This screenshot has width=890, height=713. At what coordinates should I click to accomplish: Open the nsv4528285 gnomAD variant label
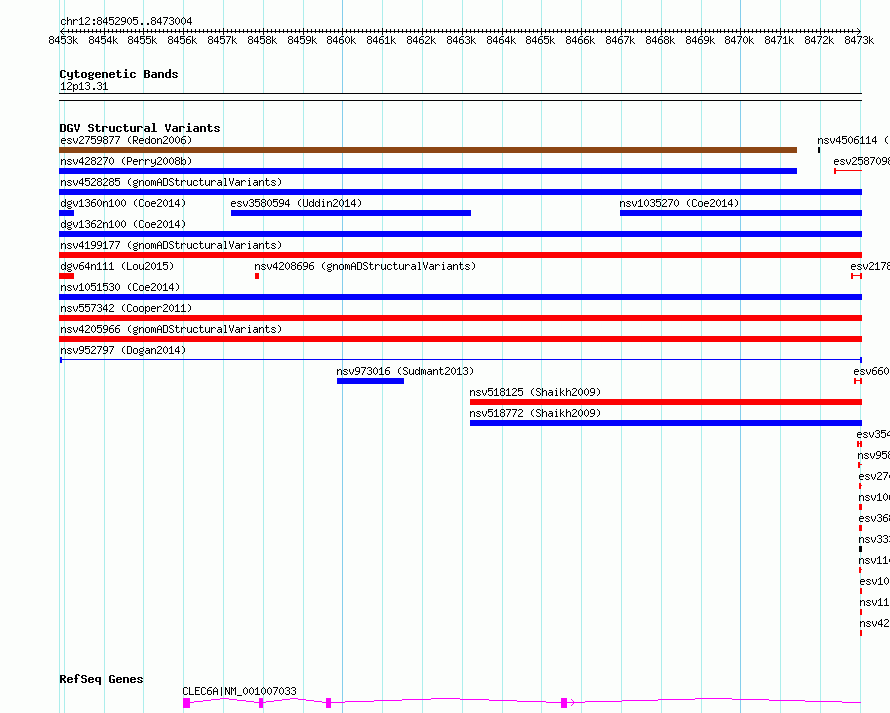170,182
